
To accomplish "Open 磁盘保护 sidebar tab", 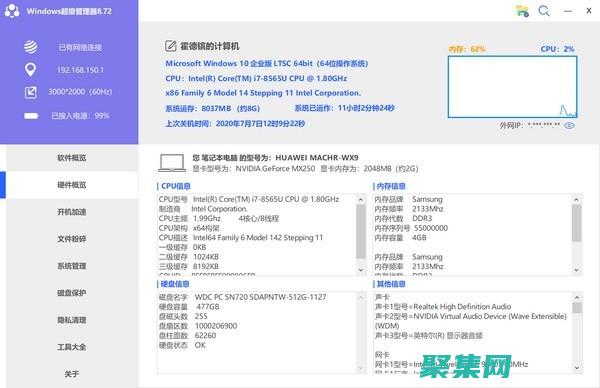I will coord(72,293).
